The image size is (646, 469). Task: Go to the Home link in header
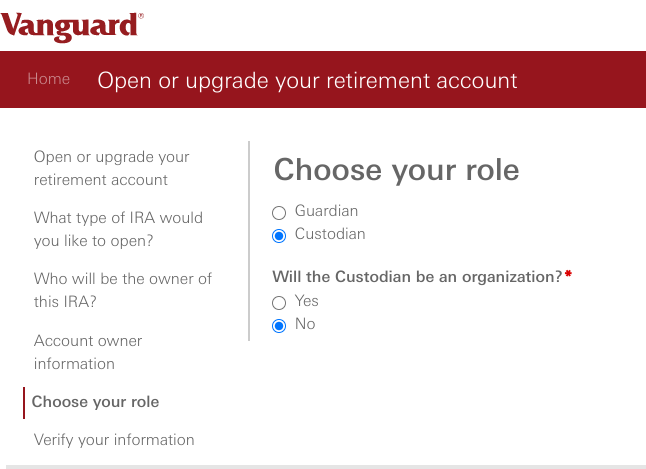pos(48,79)
